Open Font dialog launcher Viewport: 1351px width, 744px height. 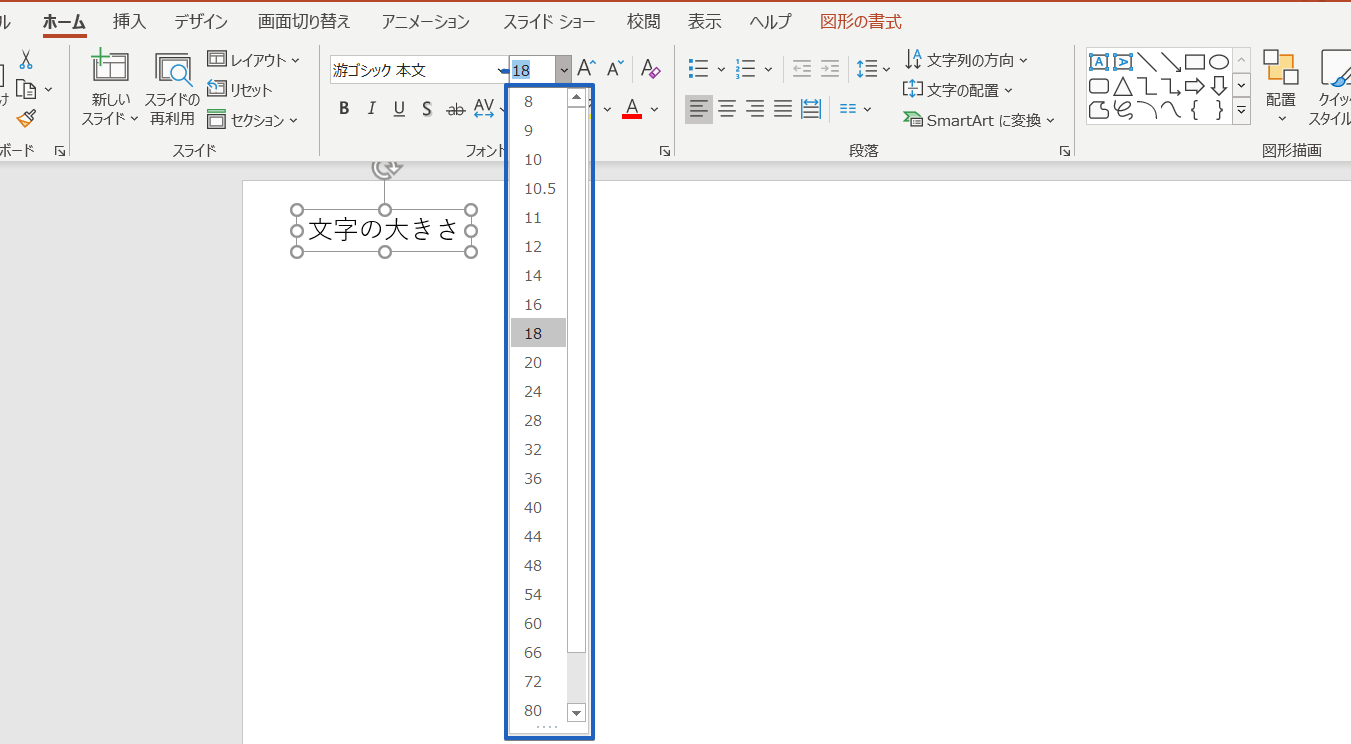[x=664, y=151]
